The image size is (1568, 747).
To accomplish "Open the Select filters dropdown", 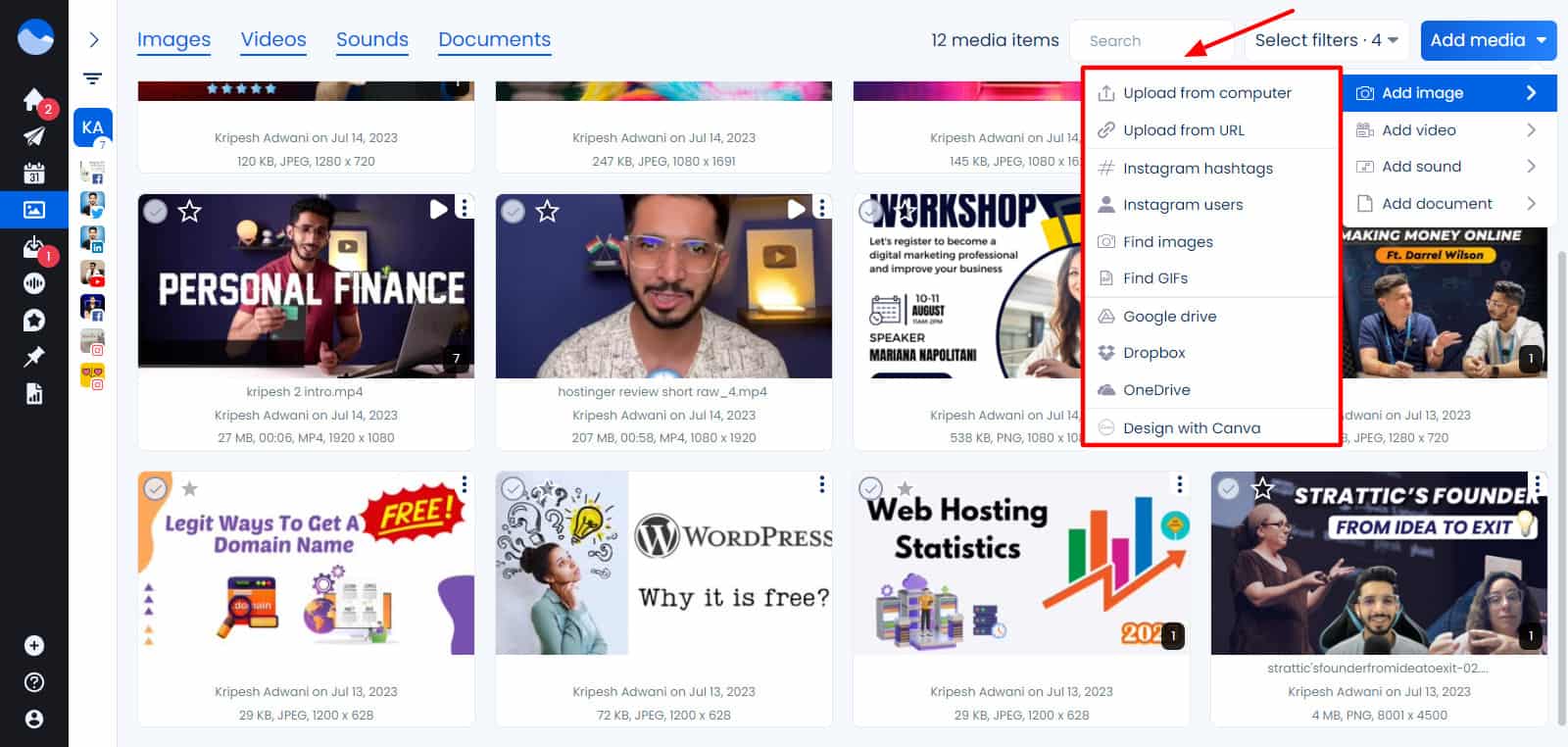I will (1326, 40).
